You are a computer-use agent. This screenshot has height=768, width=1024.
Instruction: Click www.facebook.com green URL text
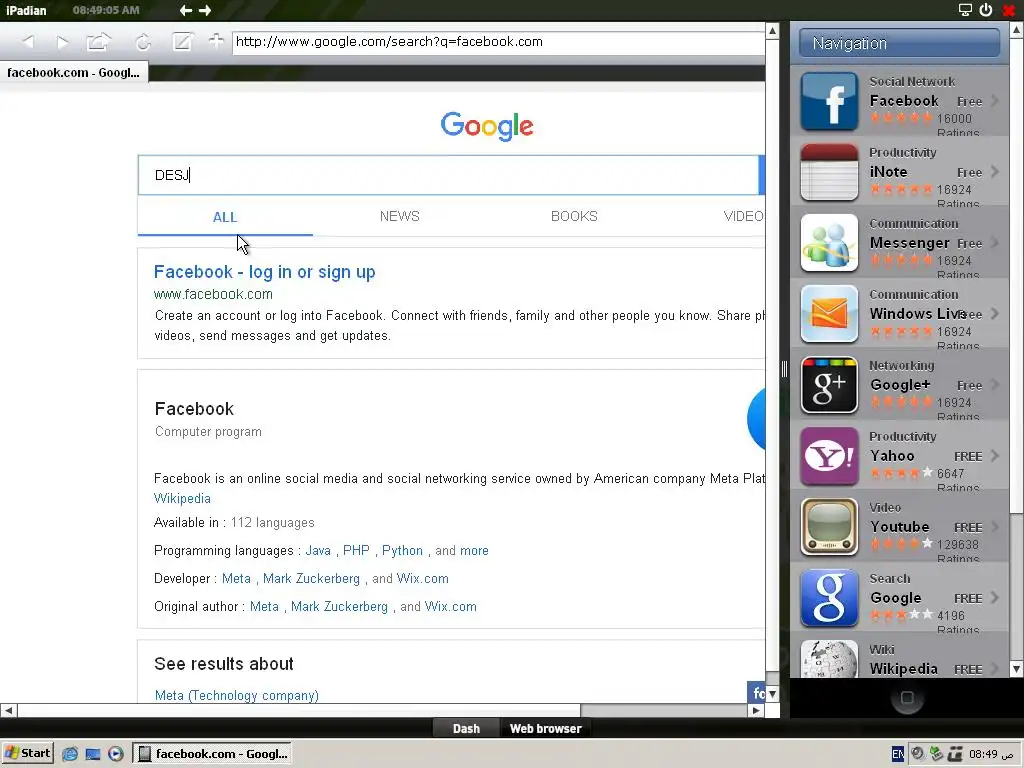(213, 295)
